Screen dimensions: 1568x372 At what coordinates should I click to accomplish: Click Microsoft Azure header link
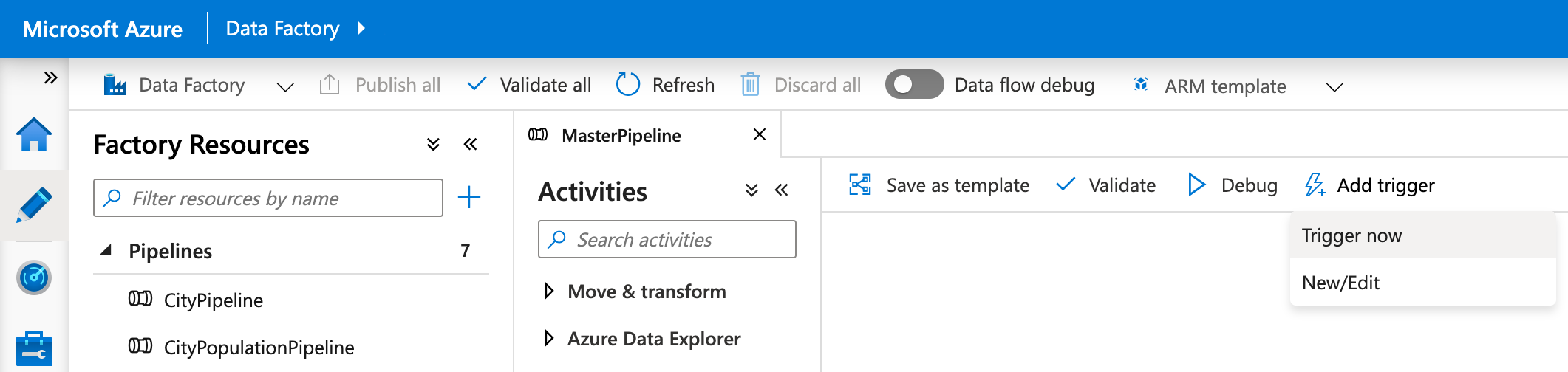coord(102,29)
